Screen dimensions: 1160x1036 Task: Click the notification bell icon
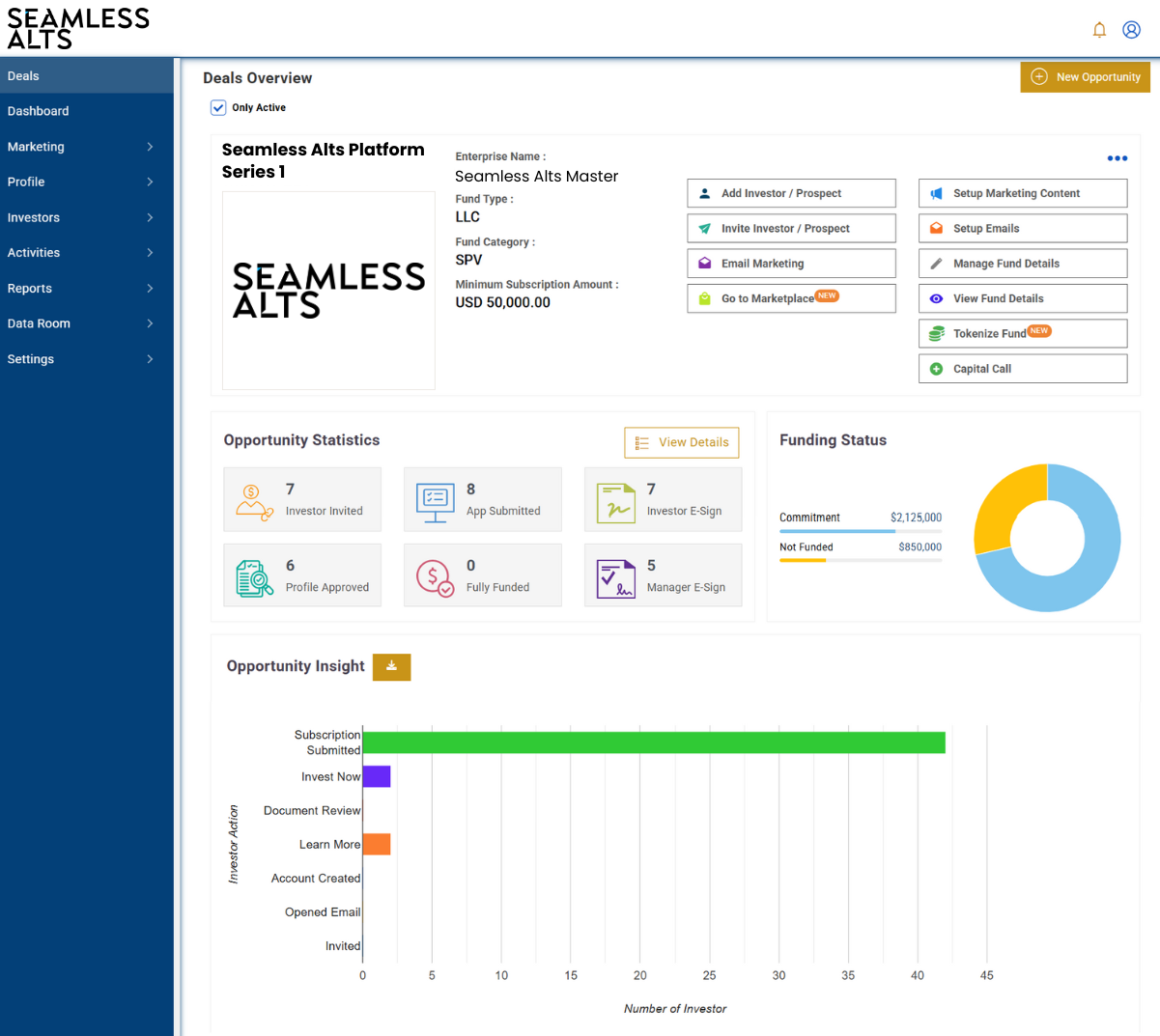coord(1099,30)
